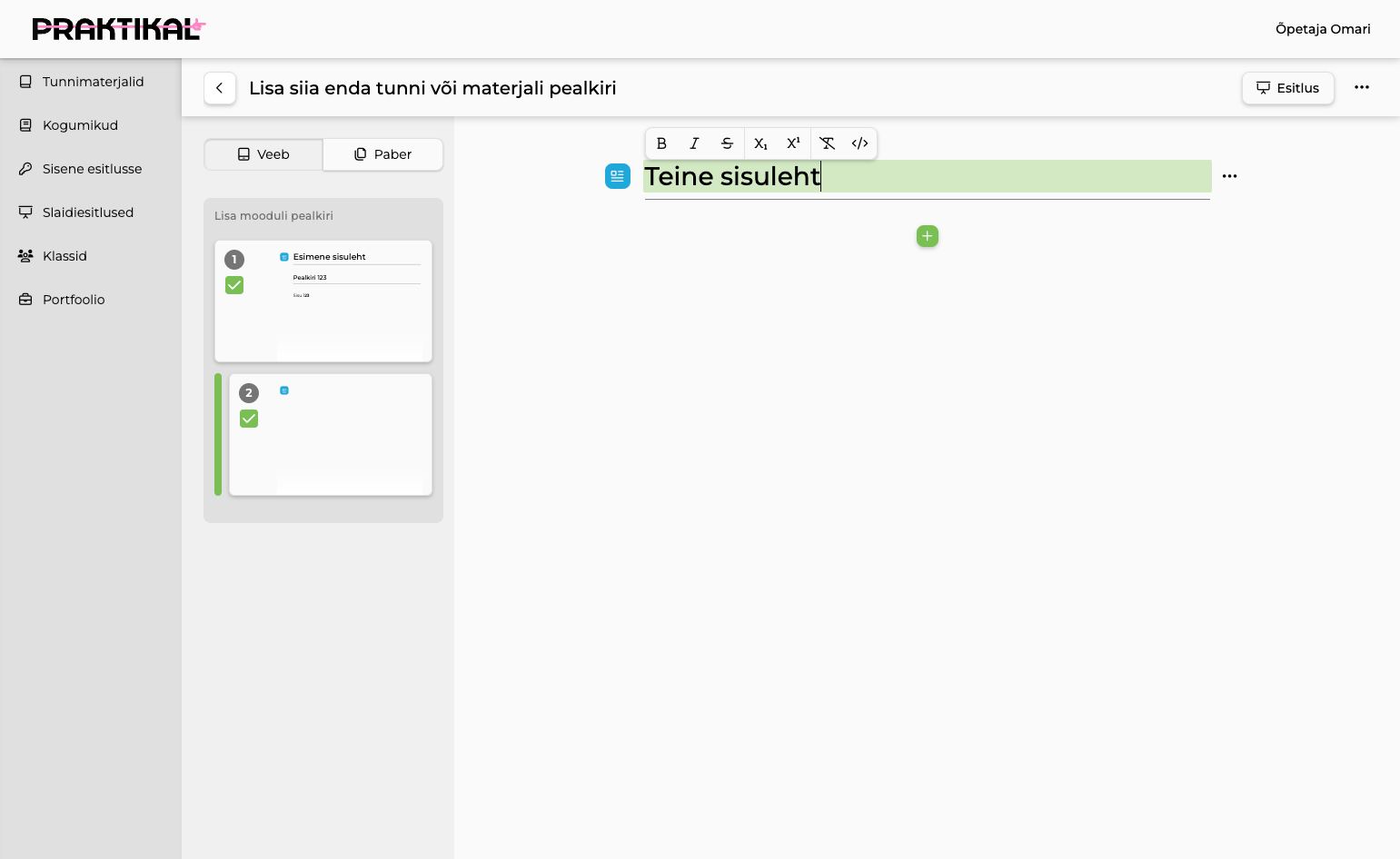
Task: Open options menu for heading block
Action: click(x=1229, y=176)
